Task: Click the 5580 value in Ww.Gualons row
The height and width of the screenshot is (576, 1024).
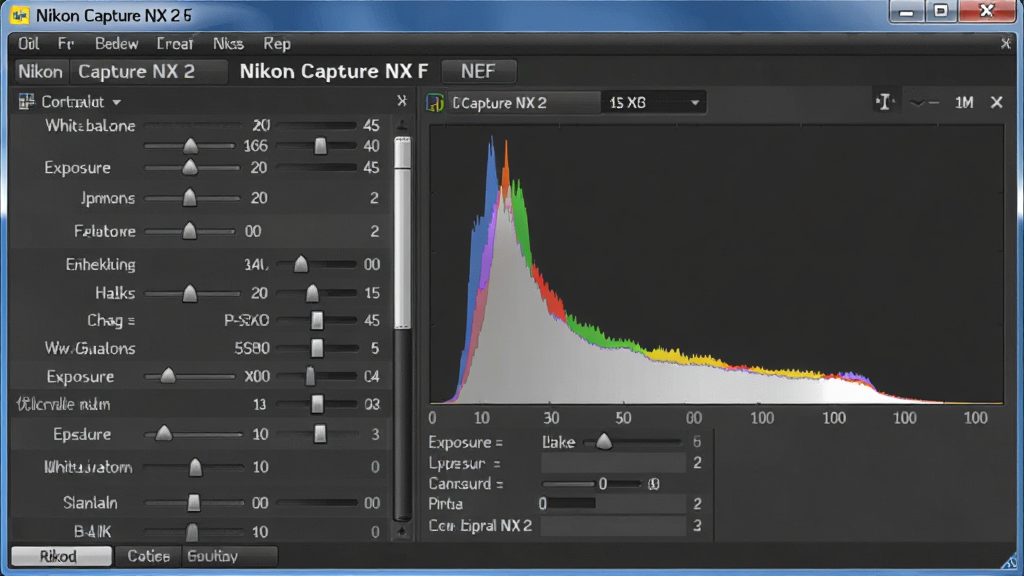Action: click(x=252, y=348)
